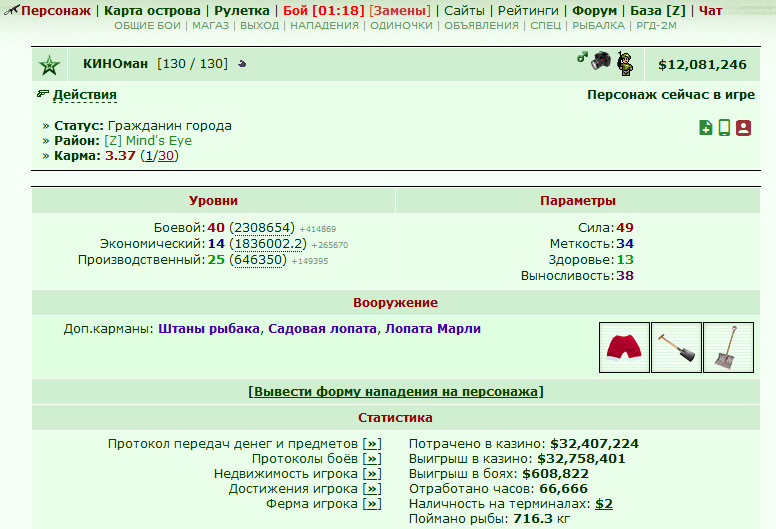This screenshot has width=776, height=529.
Task: Open Ферма игрока arrow link
Action: pyautogui.click(x=372, y=504)
